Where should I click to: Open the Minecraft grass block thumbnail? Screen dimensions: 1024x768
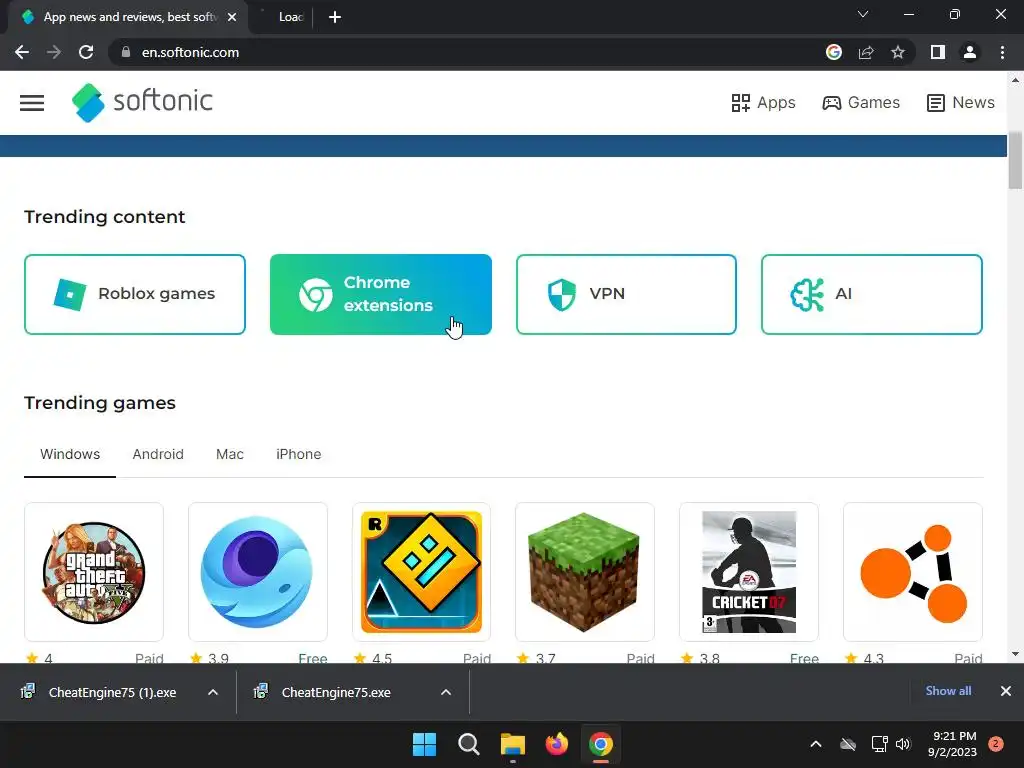pos(584,572)
